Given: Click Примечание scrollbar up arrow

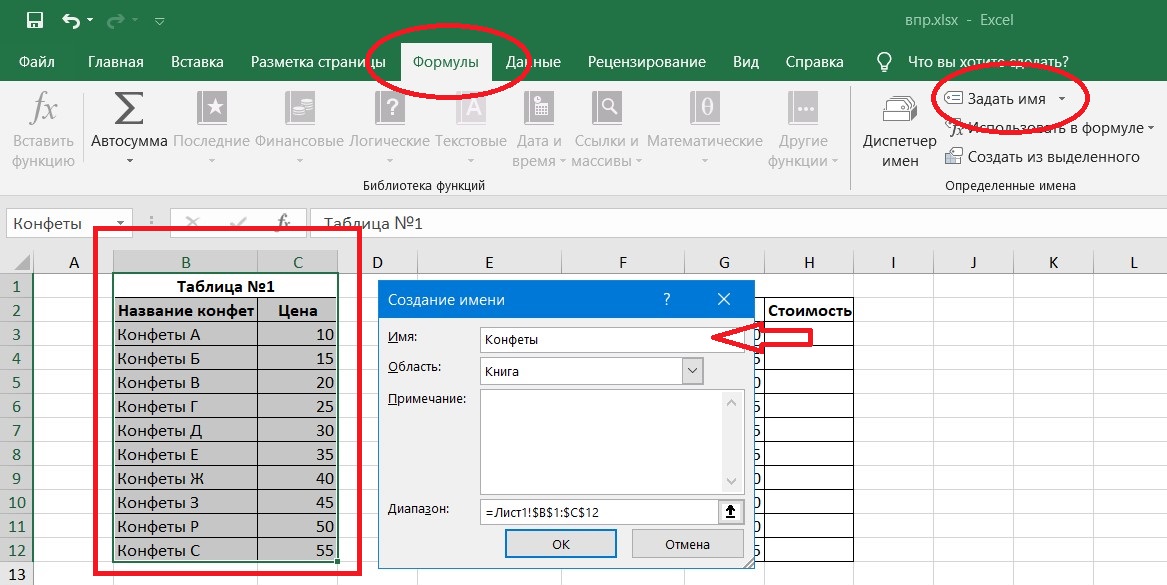Looking at the screenshot, I should 732,403.
